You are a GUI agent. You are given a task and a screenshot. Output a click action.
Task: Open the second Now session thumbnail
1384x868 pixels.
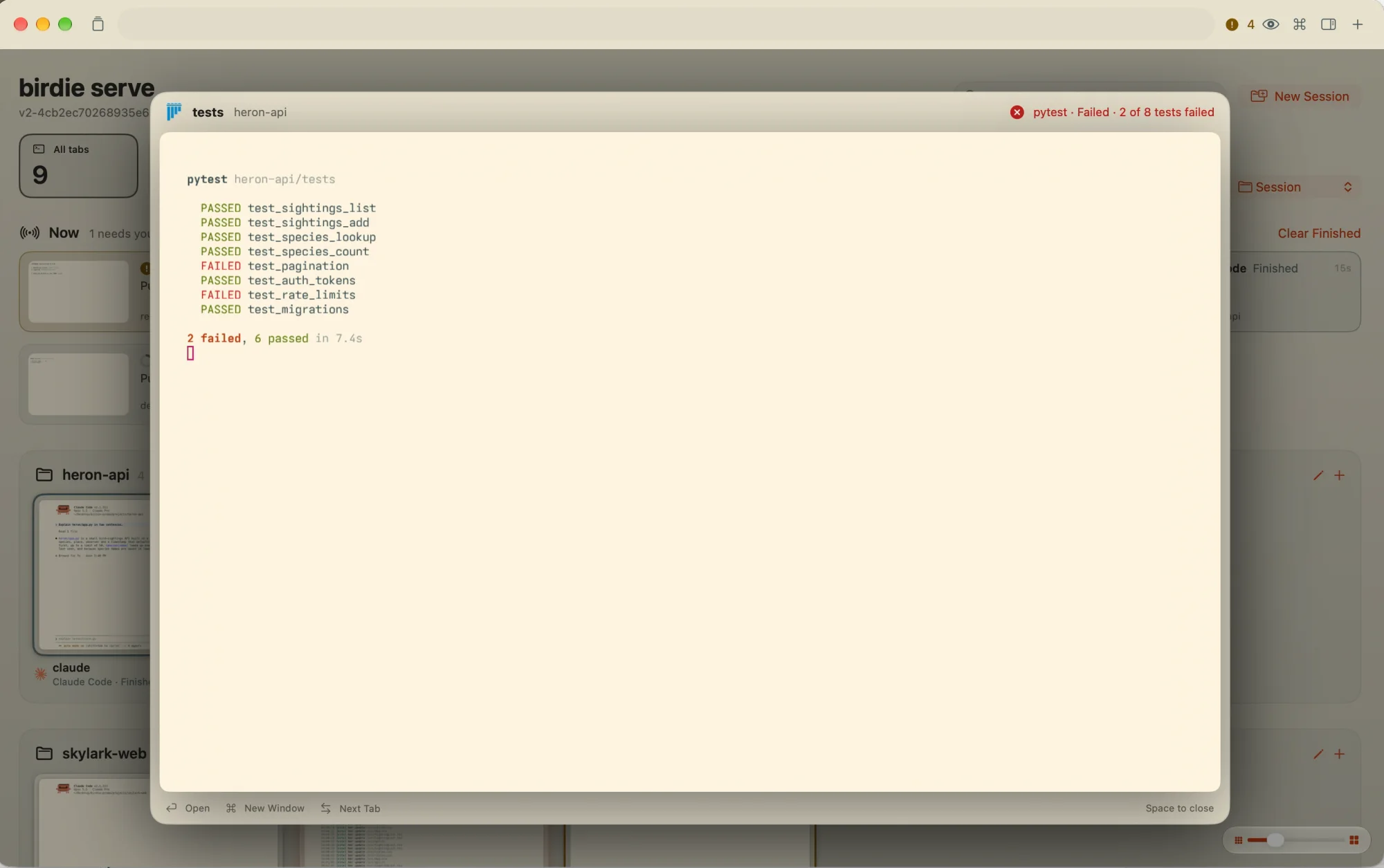click(78, 384)
